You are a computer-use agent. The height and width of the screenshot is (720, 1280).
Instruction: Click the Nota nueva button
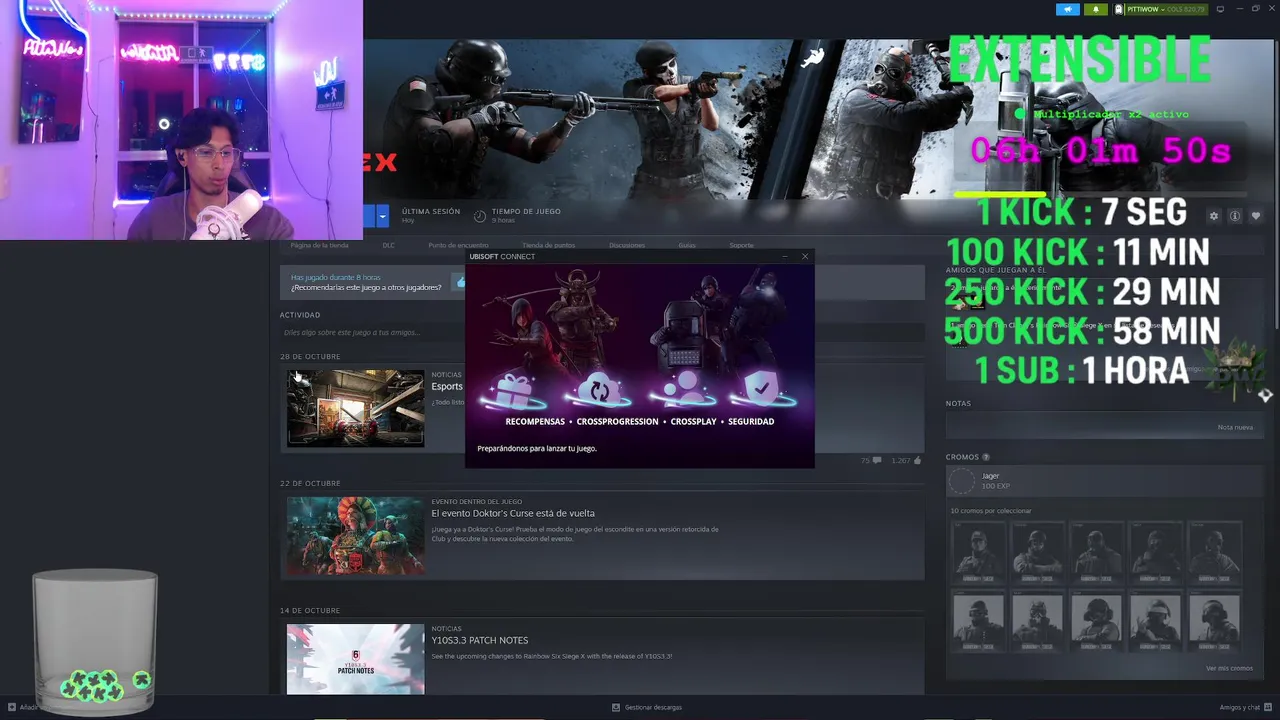(1235, 427)
